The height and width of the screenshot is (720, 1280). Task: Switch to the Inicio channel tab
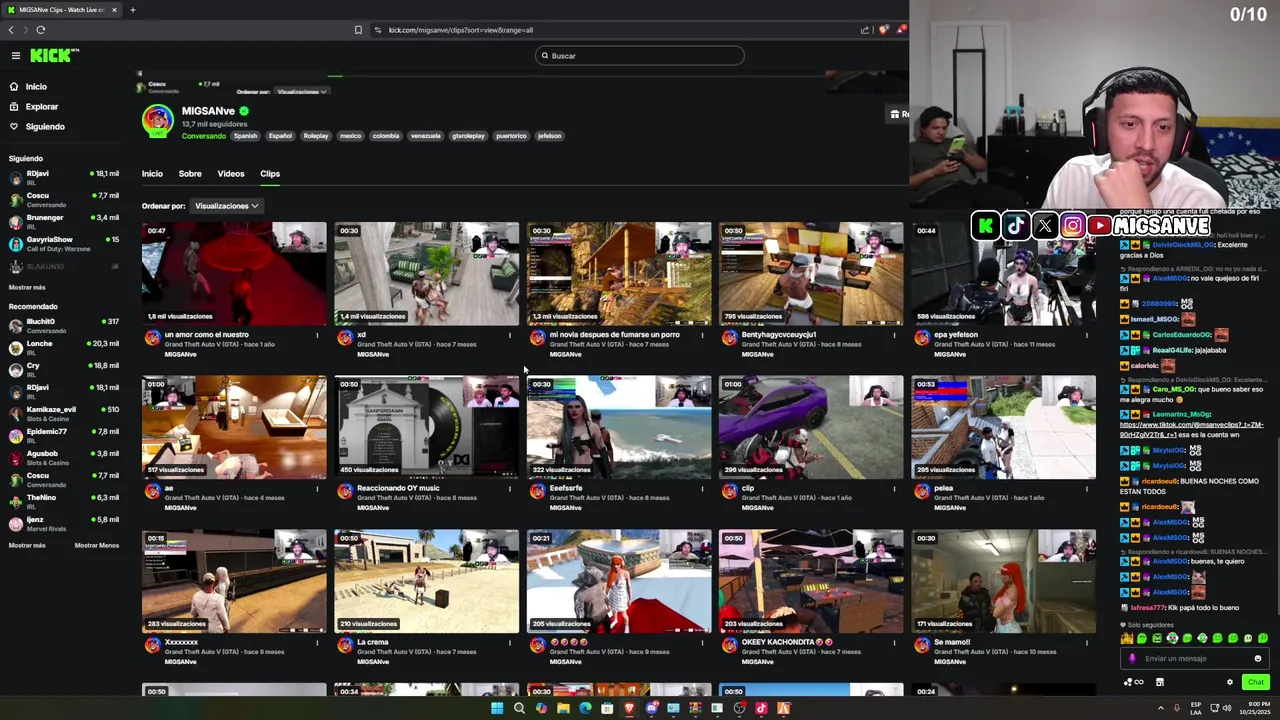[152, 174]
